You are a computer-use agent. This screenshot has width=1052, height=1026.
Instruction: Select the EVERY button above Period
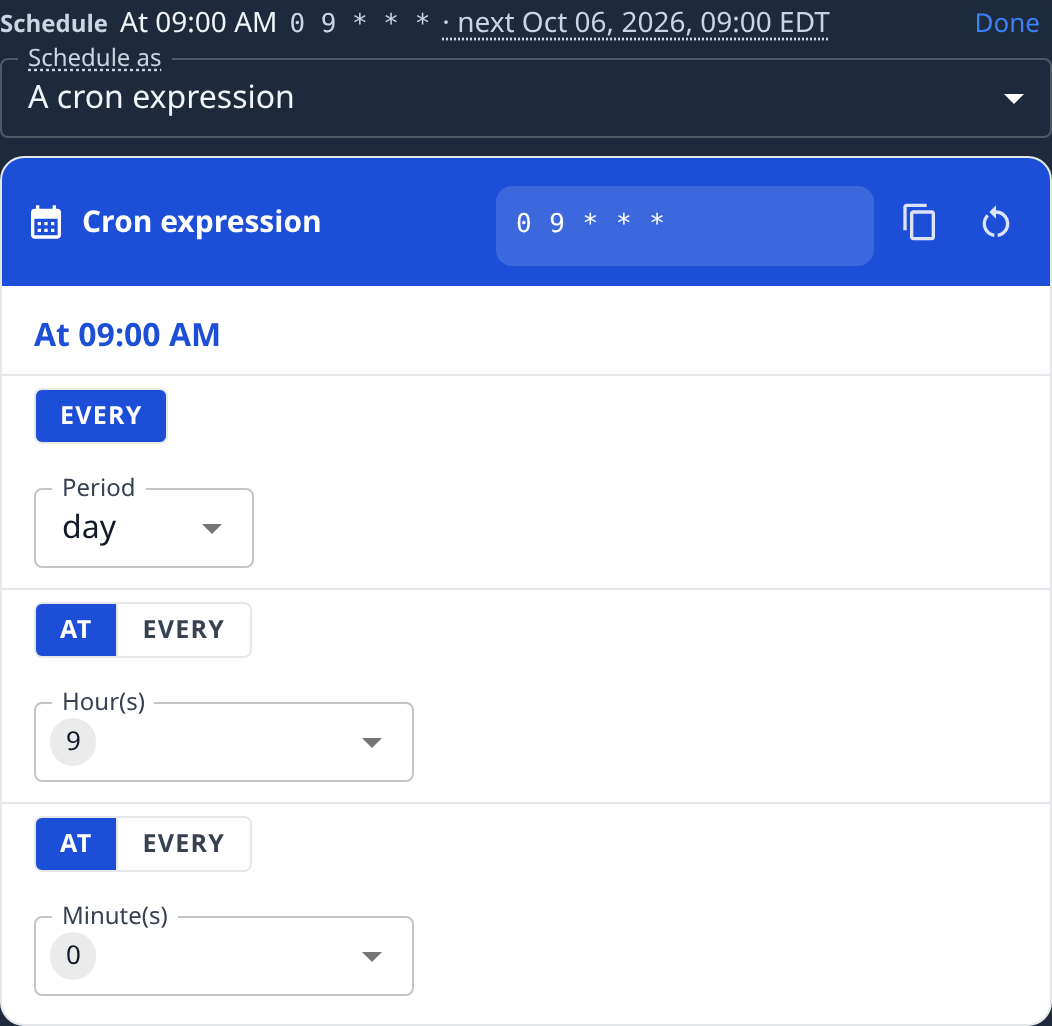[x=101, y=416]
